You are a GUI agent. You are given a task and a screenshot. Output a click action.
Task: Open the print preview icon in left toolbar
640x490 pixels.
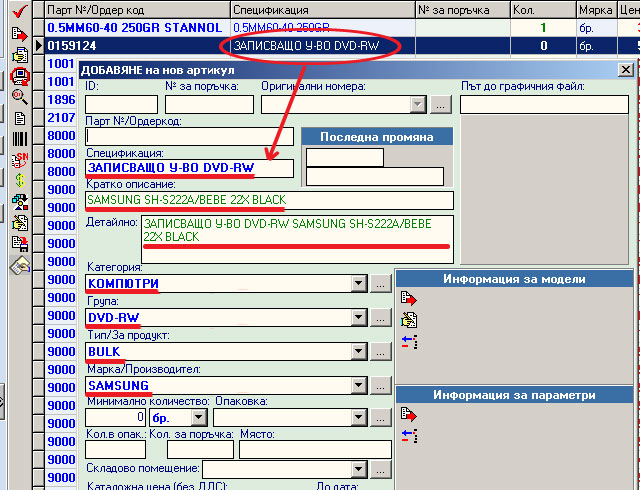pos(20,55)
